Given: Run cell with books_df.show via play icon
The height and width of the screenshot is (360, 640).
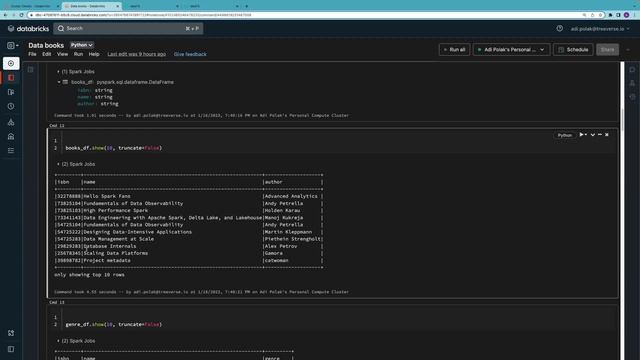Looking at the screenshot, I should [x=582, y=135].
